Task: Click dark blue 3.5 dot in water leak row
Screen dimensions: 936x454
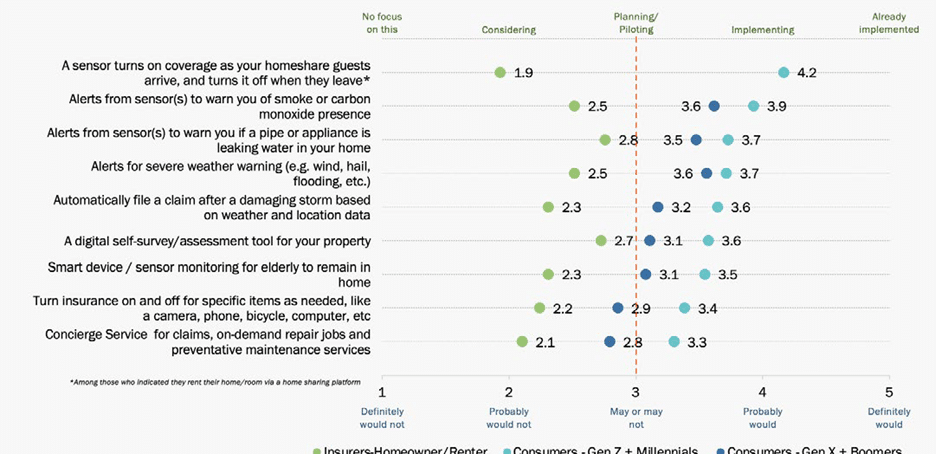Action: [x=696, y=140]
